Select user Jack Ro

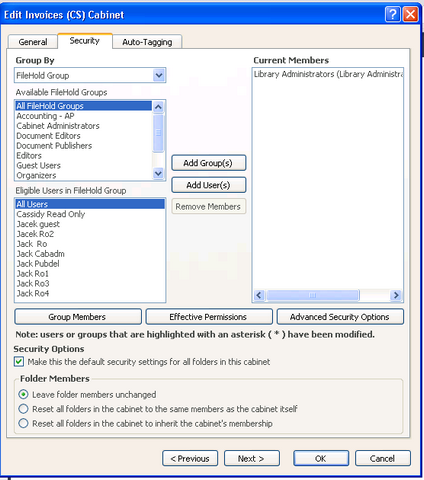tap(90, 244)
